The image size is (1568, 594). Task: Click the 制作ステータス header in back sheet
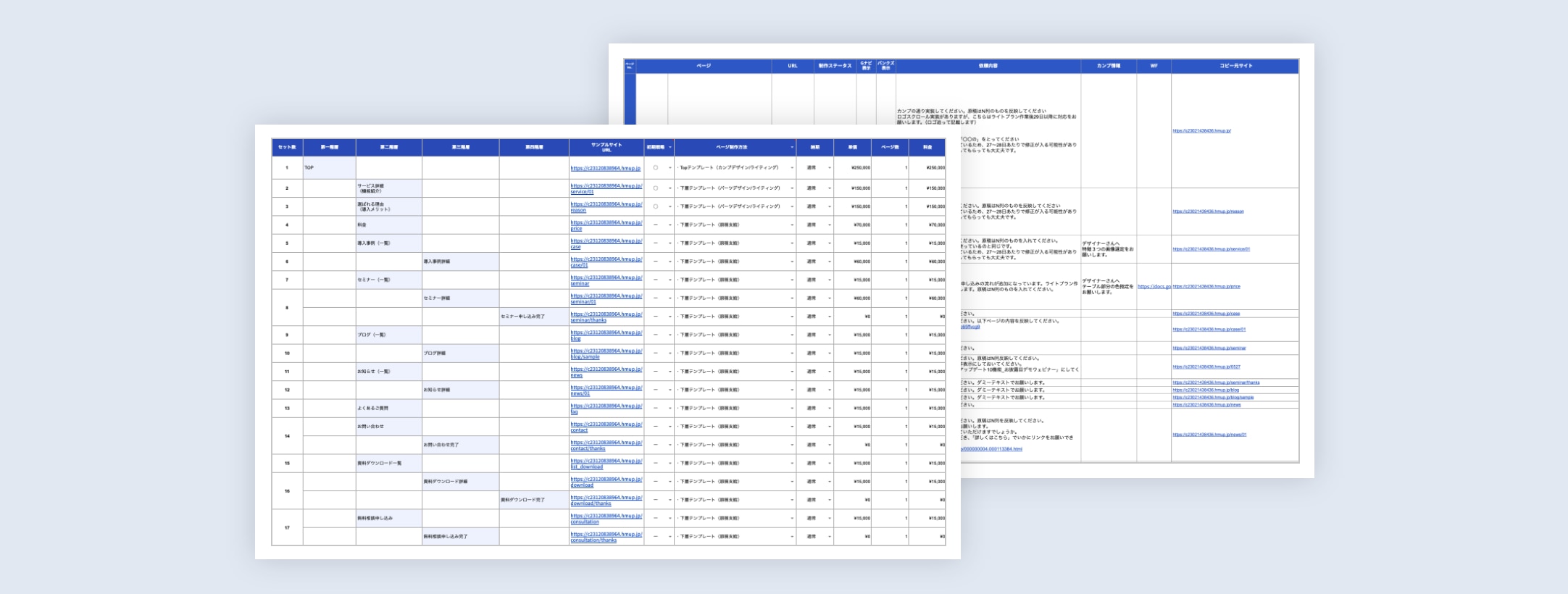(835, 66)
